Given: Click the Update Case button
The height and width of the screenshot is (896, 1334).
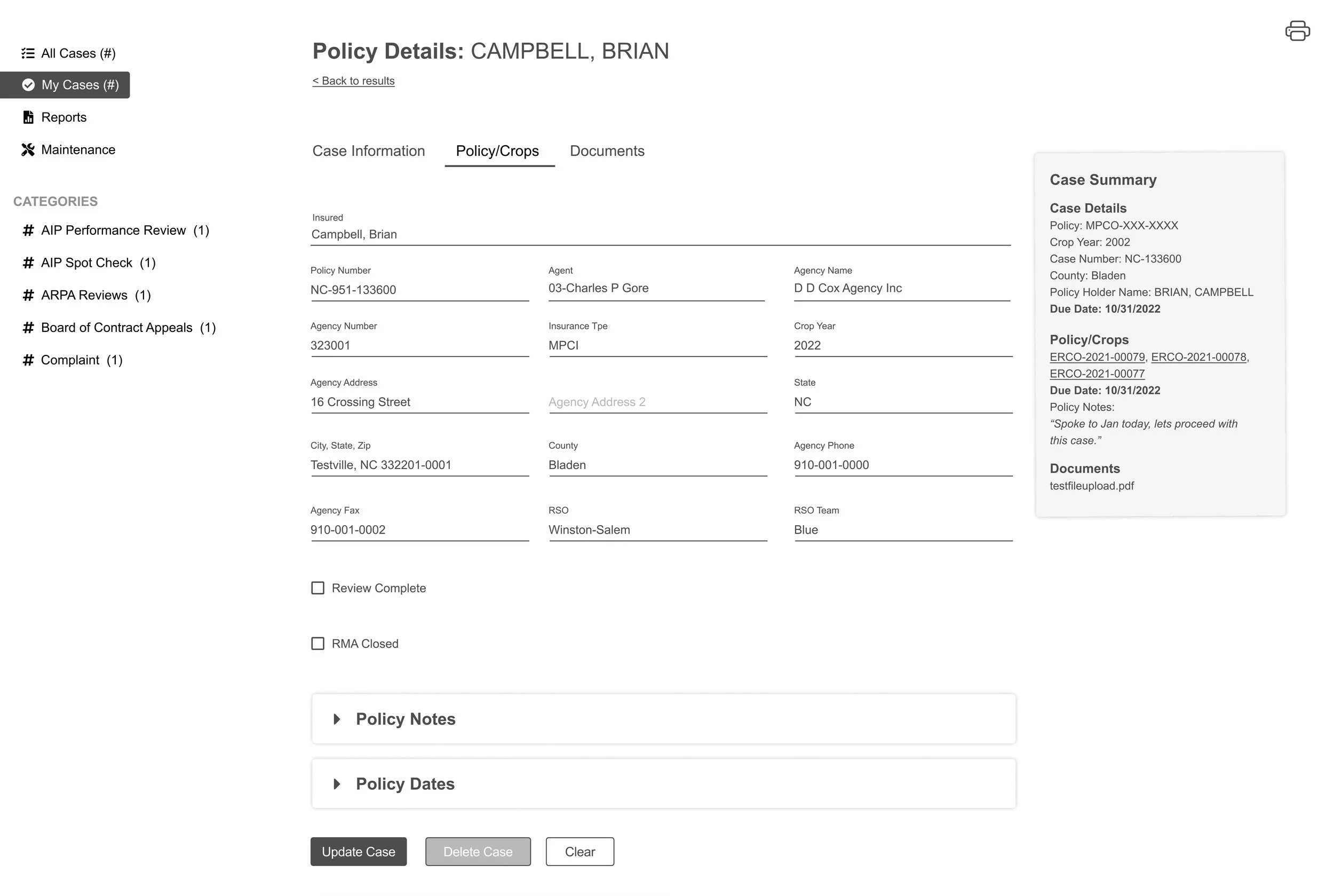Looking at the screenshot, I should pyautogui.click(x=358, y=851).
